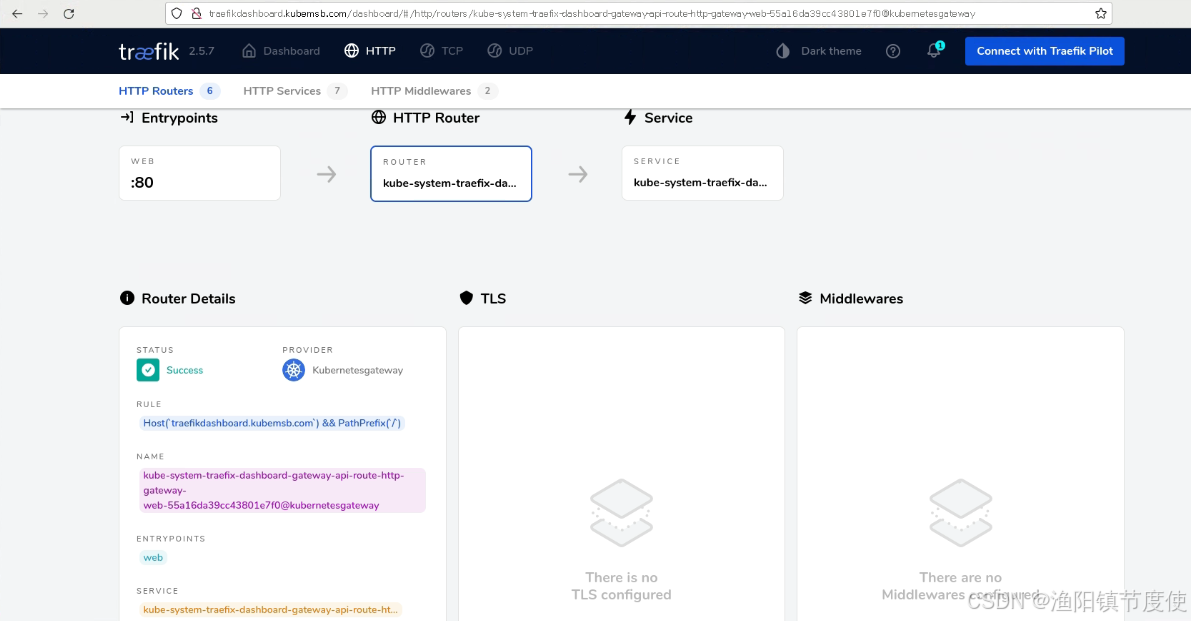The image size is (1191, 621).
Task: Click the HTTP Services count badge 7
Action: coord(337,91)
